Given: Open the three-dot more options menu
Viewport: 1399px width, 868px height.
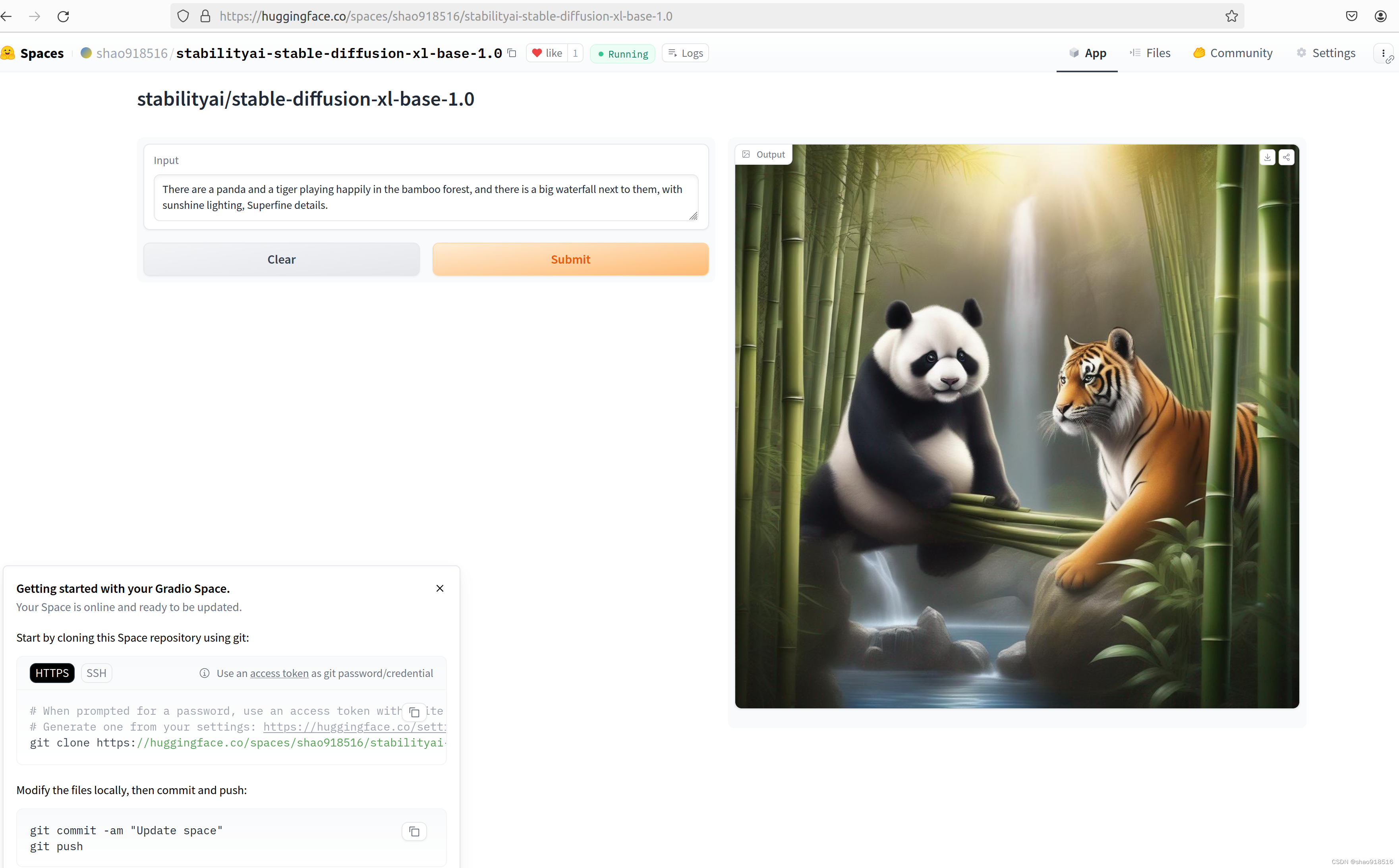Looking at the screenshot, I should [x=1383, y=53].
